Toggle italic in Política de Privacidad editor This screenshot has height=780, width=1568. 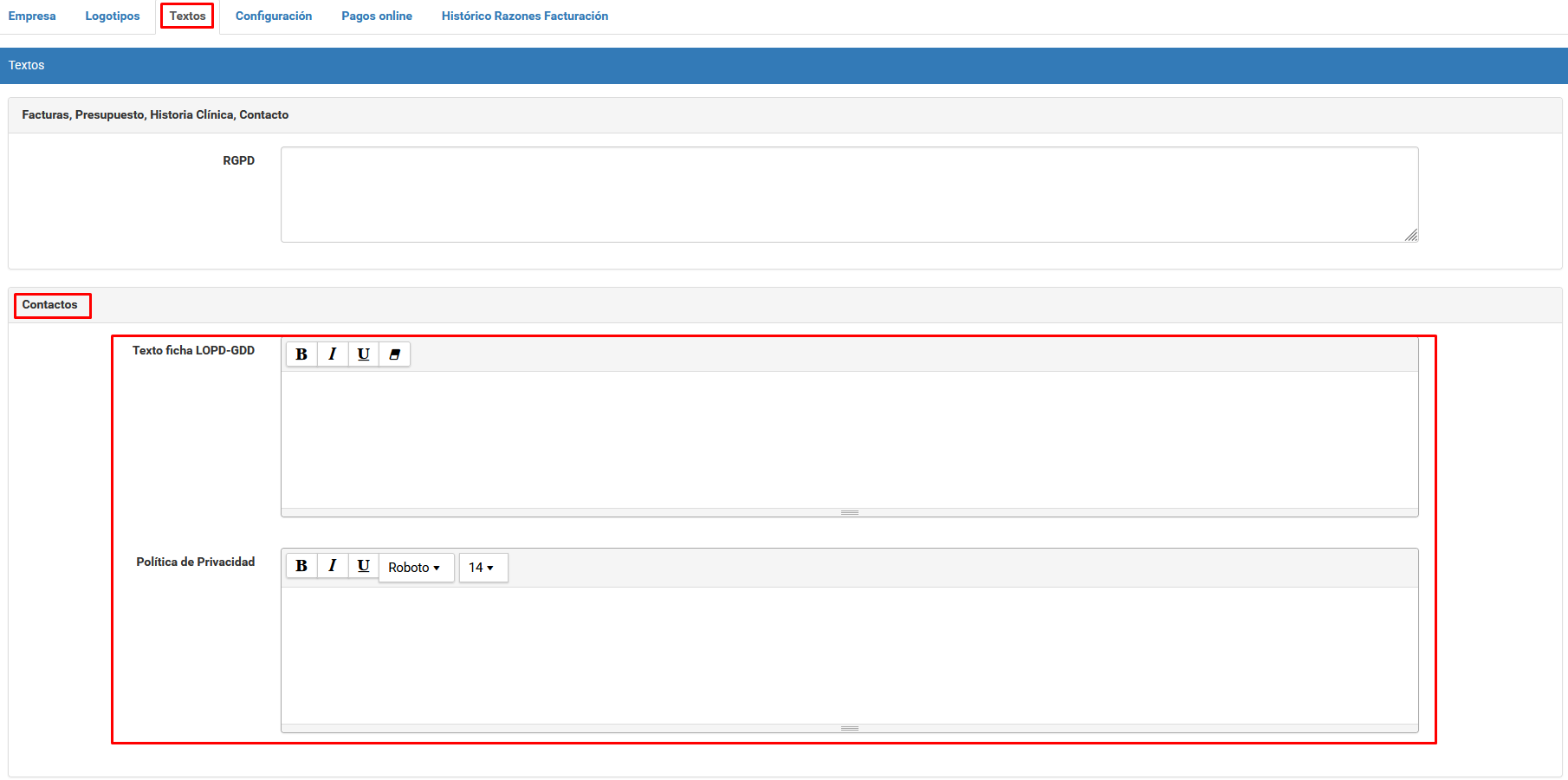[333, 566]
